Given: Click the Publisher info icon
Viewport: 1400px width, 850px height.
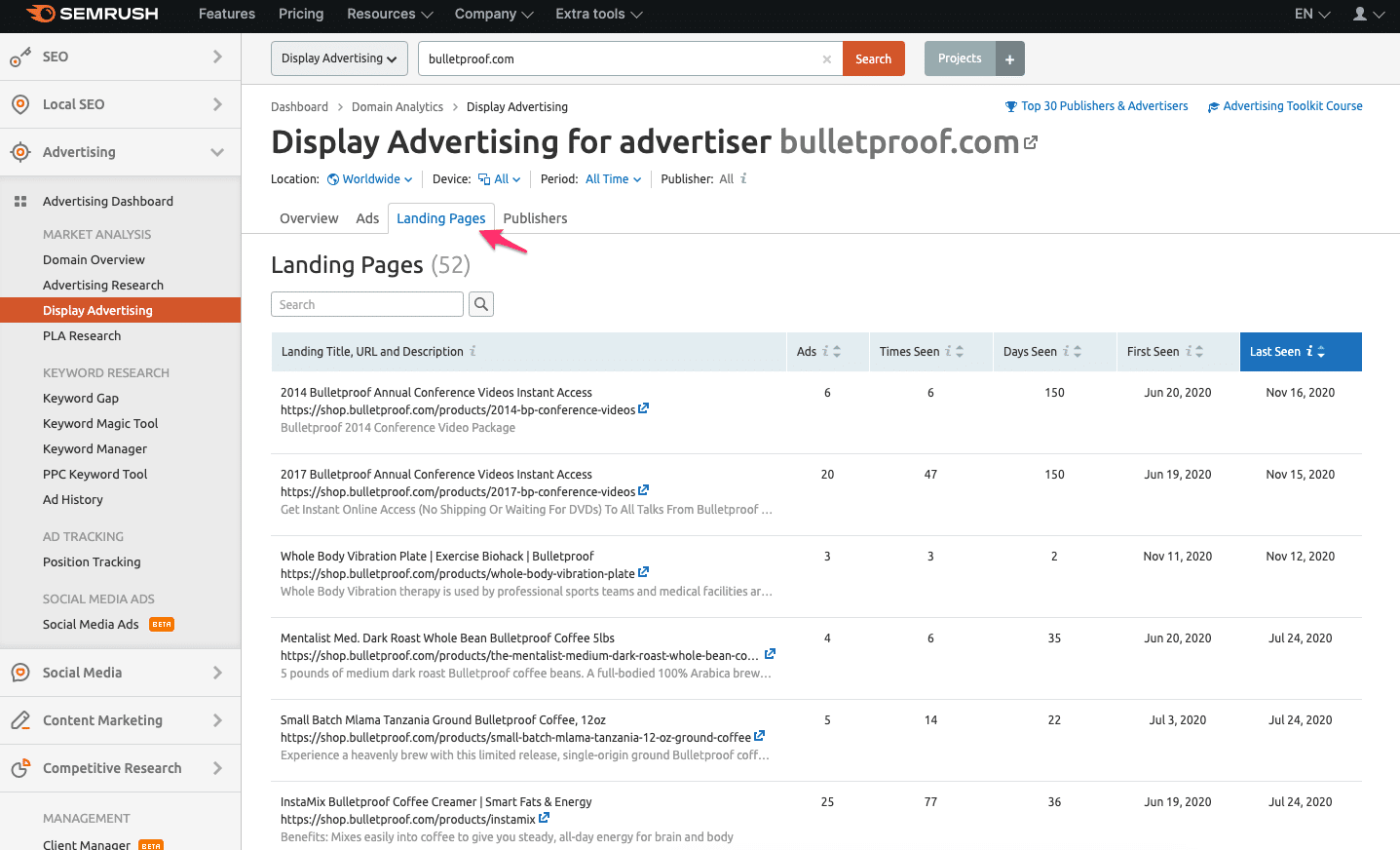Looking at the screenshot, I should 743,178.
